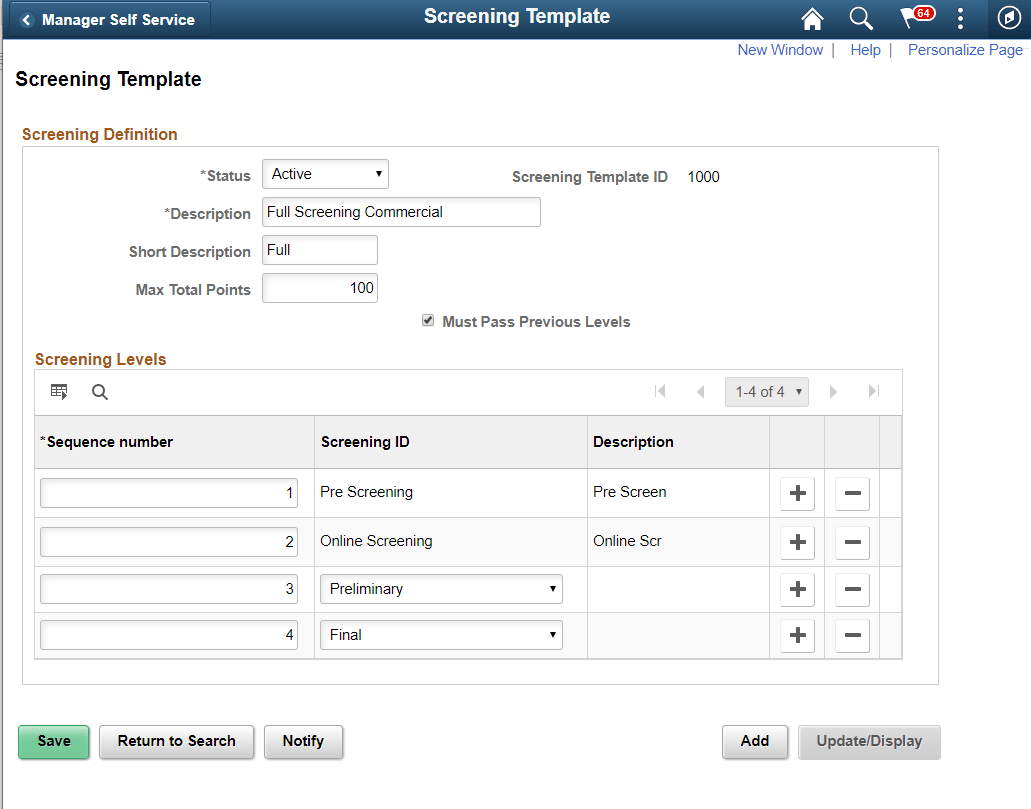
Task: Click the last page arrow in grid navigation
Action: coord(873,391)
